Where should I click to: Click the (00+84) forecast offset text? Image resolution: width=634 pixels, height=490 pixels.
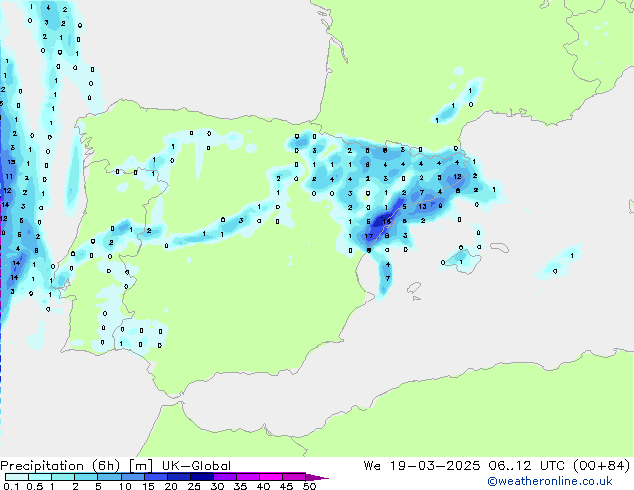coord(601,466)
